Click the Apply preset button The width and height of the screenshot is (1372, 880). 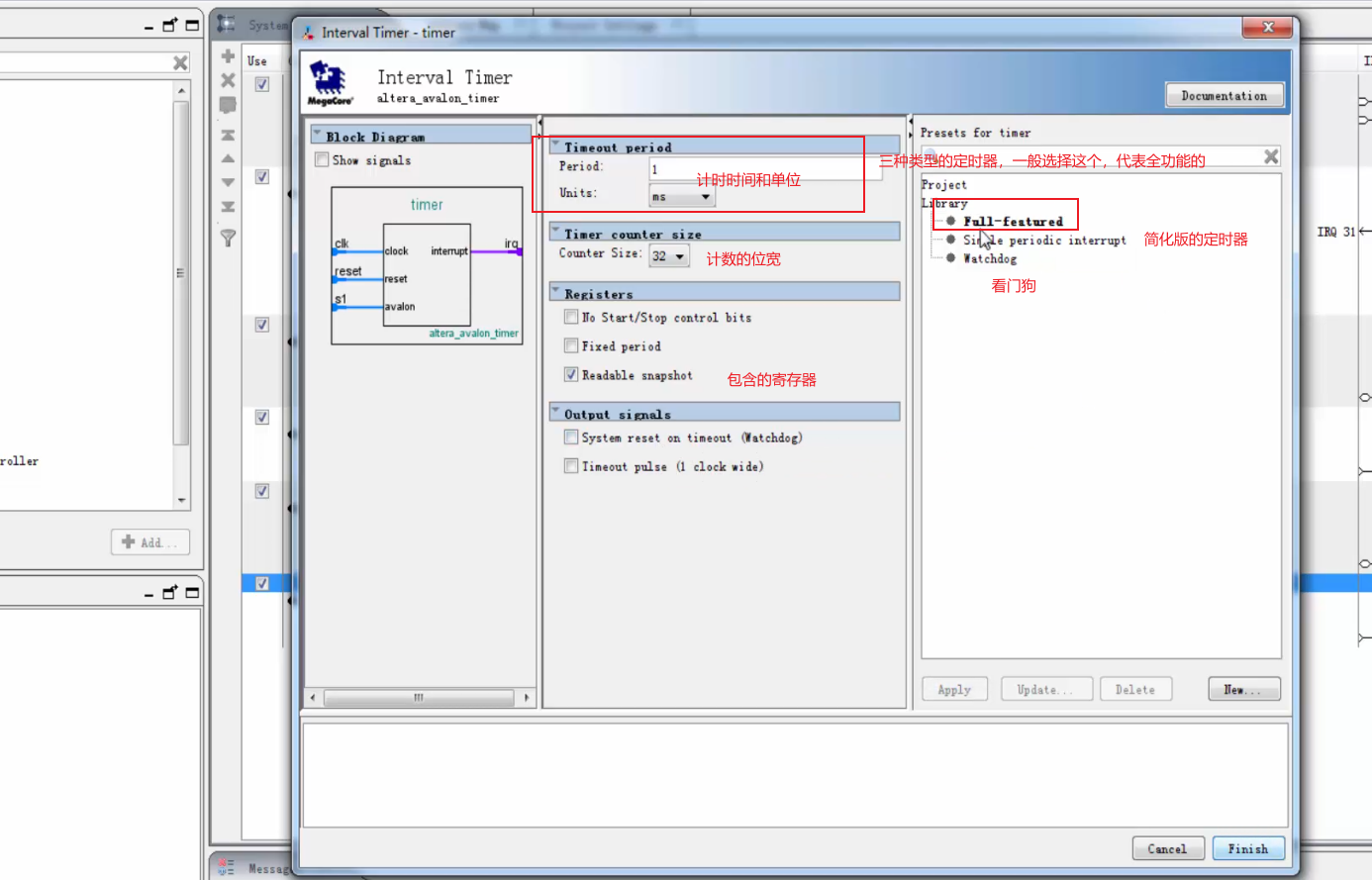tap(954, 689)
